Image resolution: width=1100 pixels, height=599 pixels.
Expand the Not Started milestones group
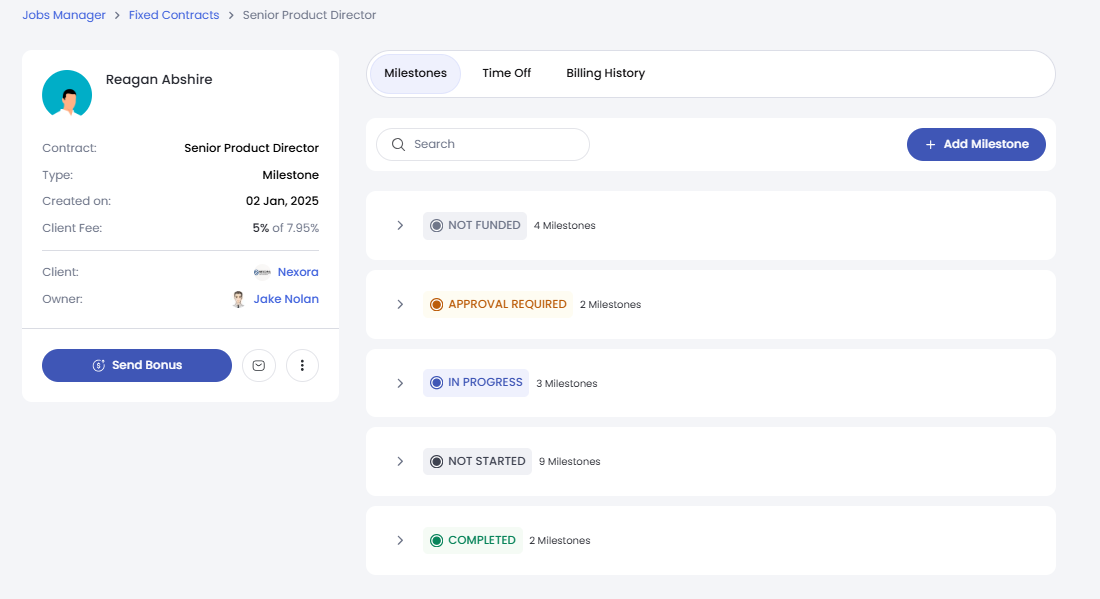[400, 461]
